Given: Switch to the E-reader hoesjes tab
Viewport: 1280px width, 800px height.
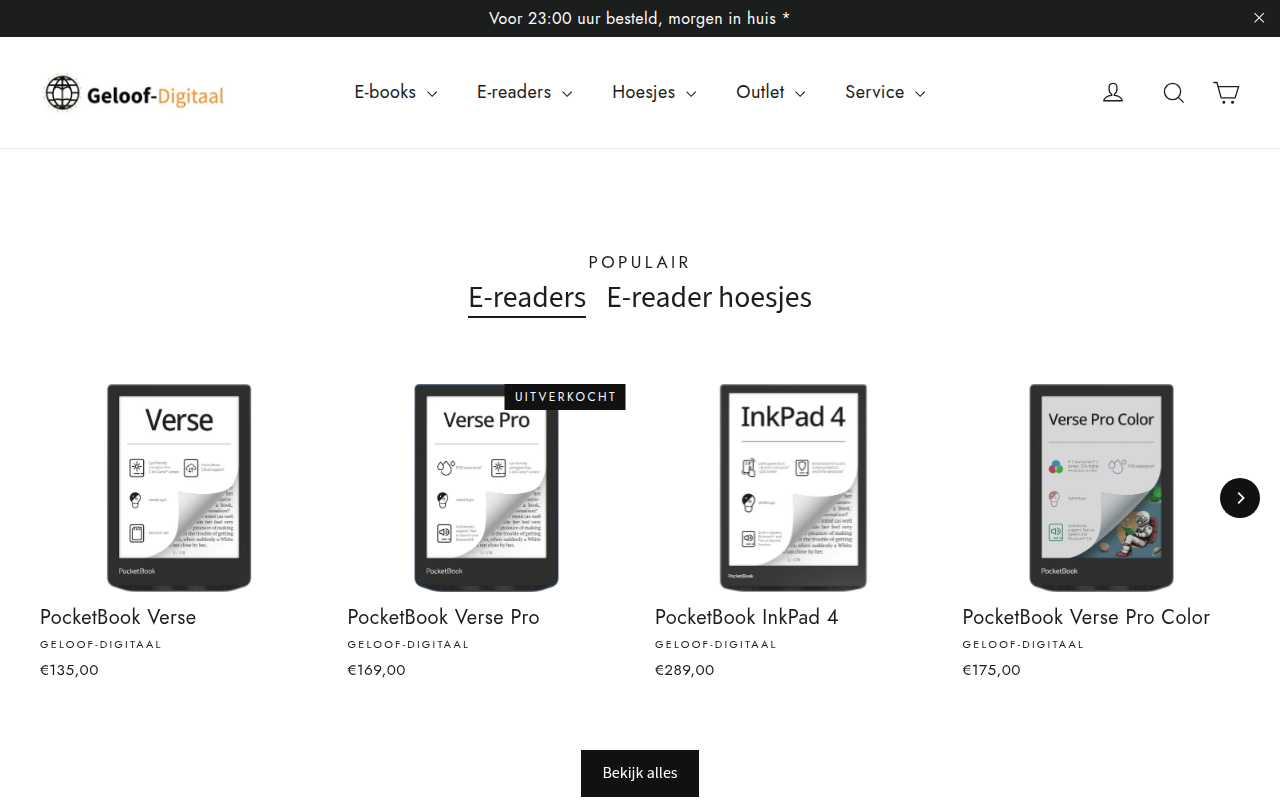Looking at the screenshot, I should (x=709, y=298).
